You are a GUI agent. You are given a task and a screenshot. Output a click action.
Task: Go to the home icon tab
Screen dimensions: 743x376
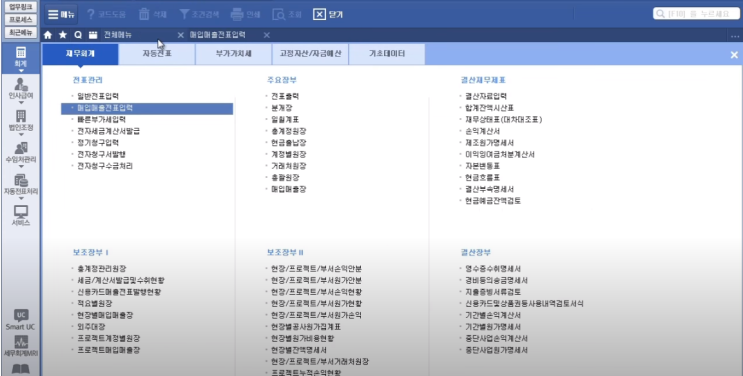click(47, 35)
